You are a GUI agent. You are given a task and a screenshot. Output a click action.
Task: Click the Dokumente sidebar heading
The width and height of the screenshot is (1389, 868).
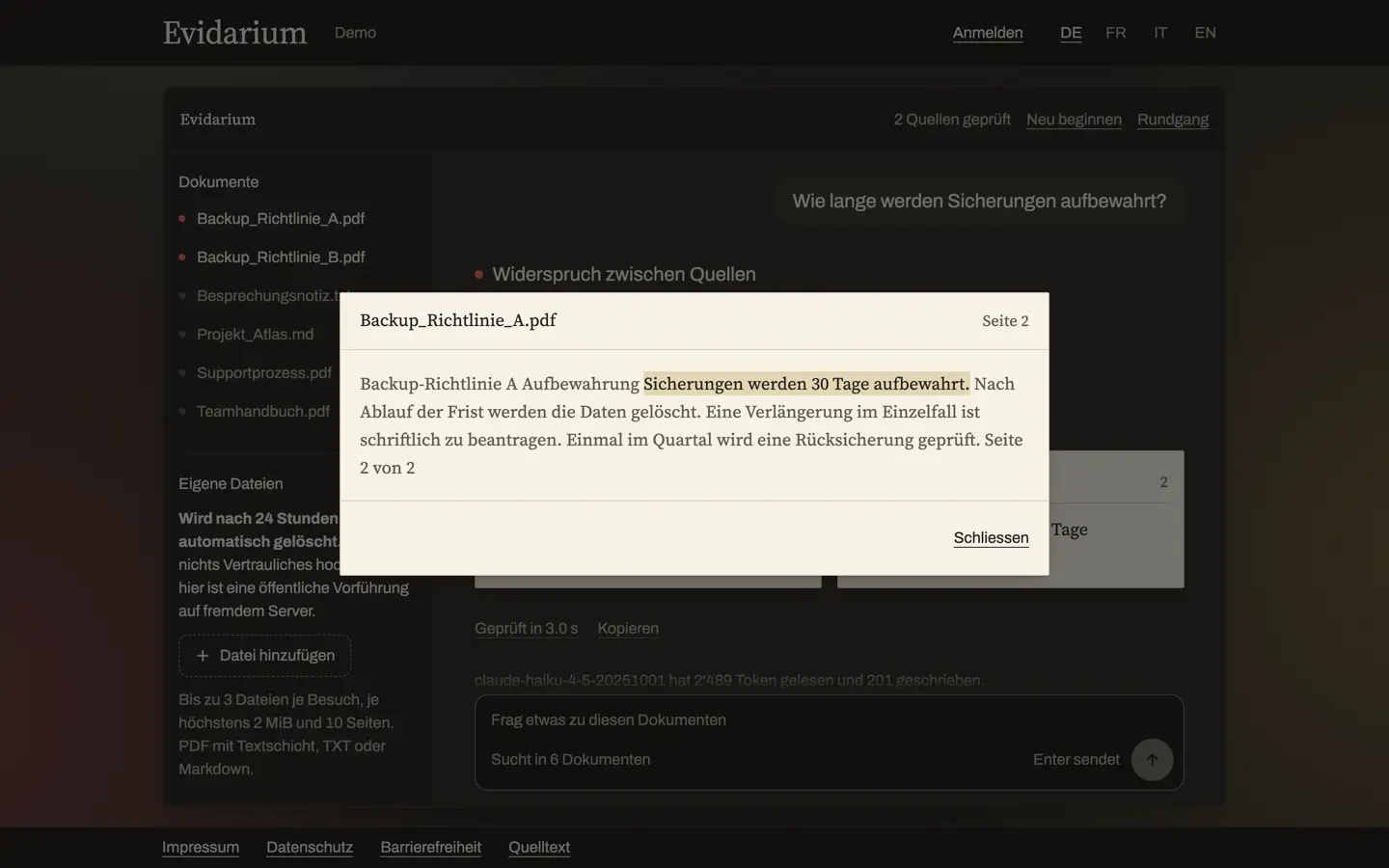(219, 182)
